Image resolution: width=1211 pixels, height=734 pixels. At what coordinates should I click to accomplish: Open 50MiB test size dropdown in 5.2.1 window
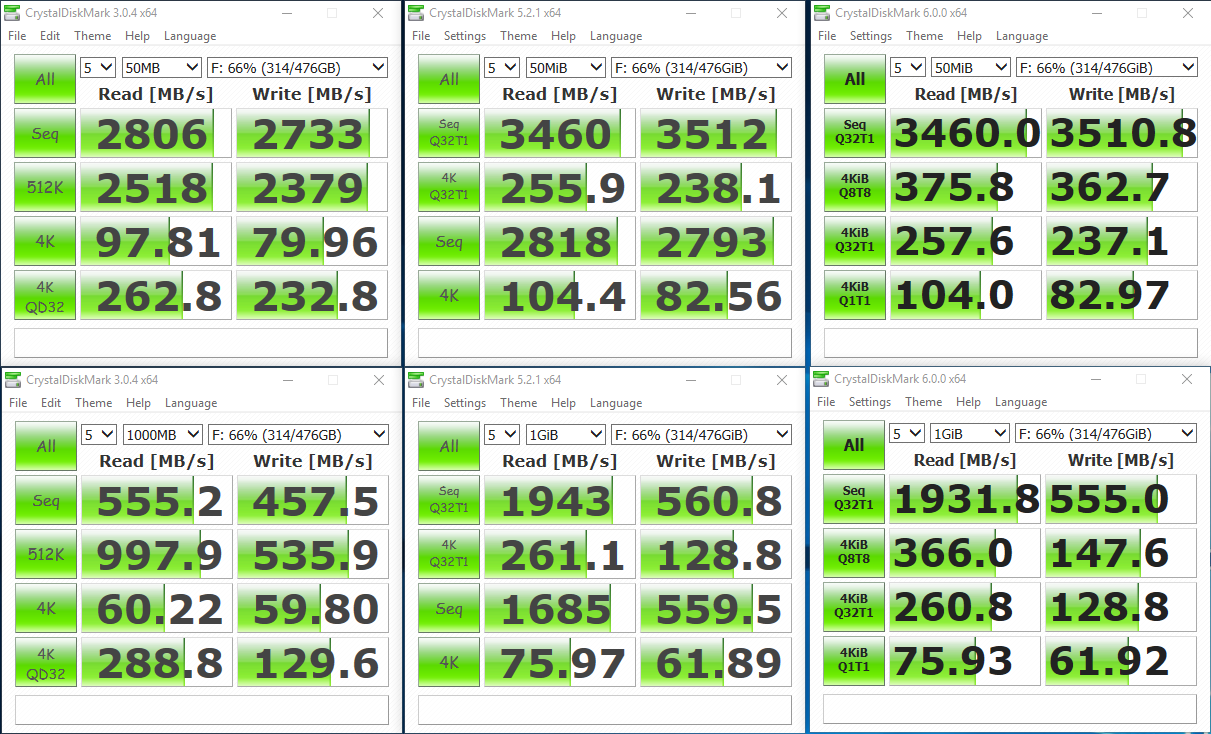[x=565, y=68]
